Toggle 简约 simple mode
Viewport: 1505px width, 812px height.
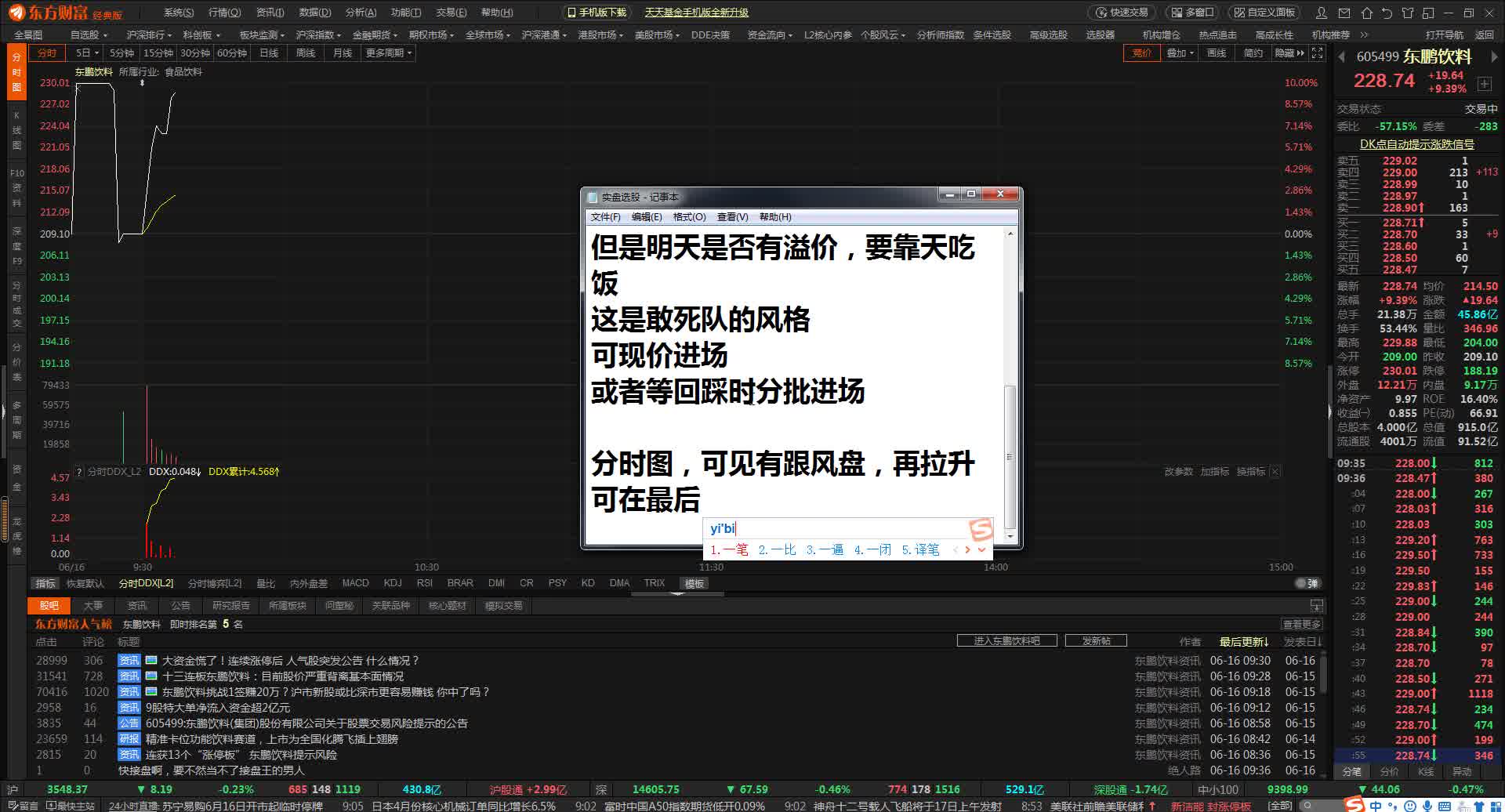[x=1253, y=53]
